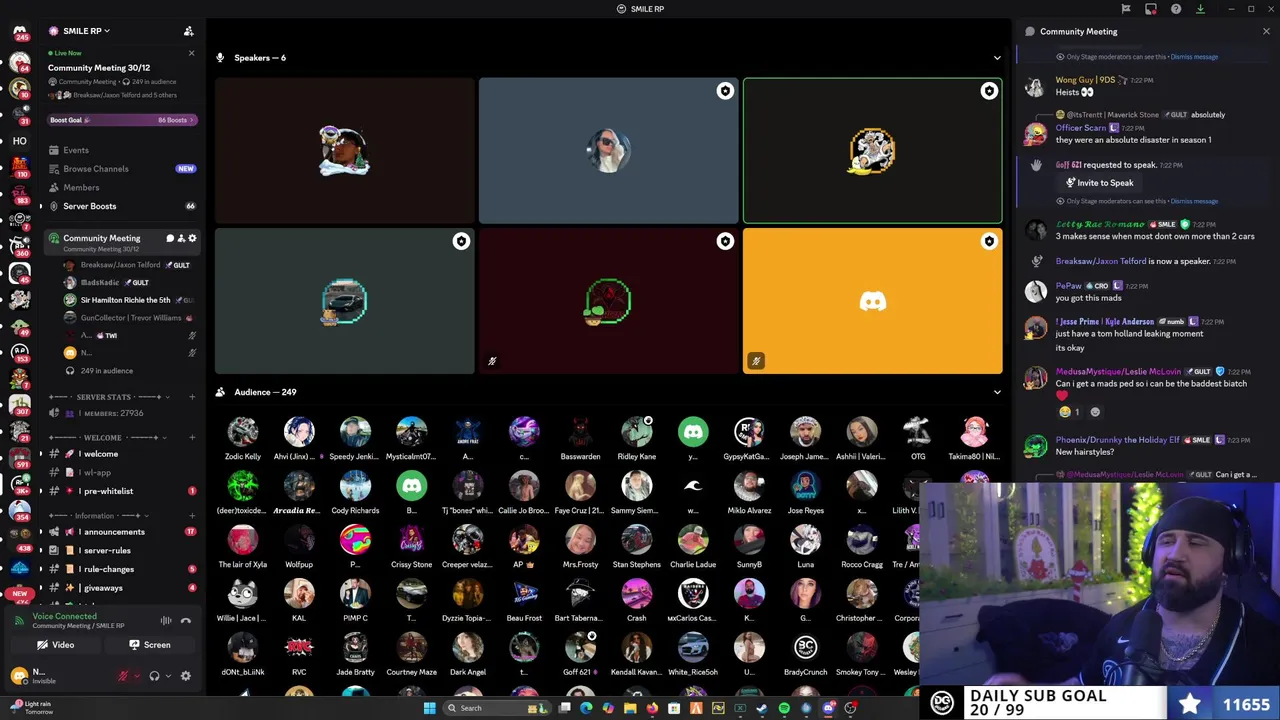Add channel to Information category

192,516
